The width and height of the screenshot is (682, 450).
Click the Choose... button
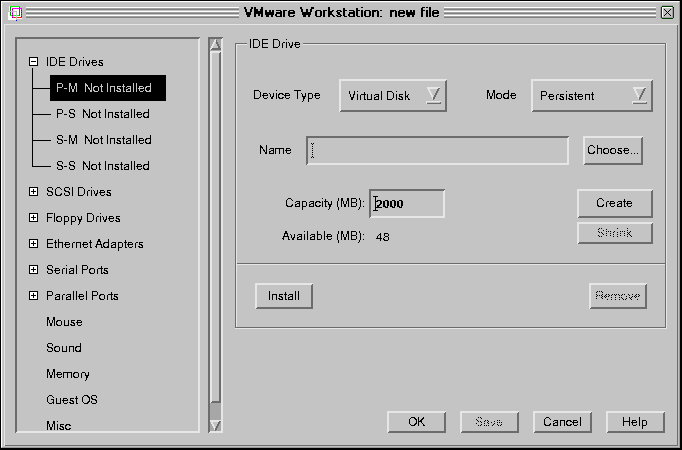click(613, 150)
